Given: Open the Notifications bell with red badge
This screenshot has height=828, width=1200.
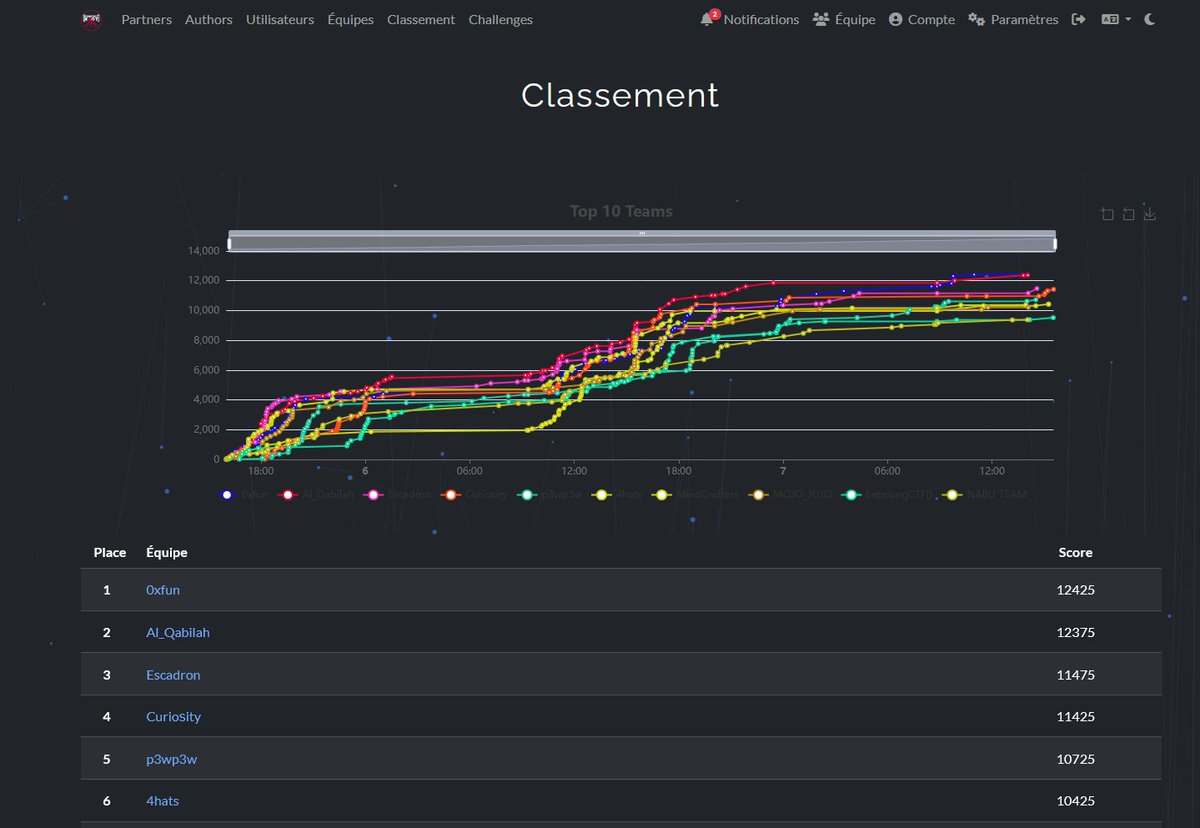Looking at the screenshot, I should (750, 19).
